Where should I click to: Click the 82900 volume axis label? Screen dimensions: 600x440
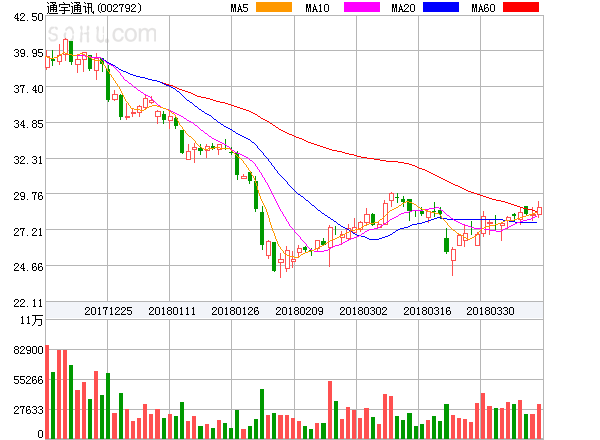pyautogui.click(x=28, y=350)
